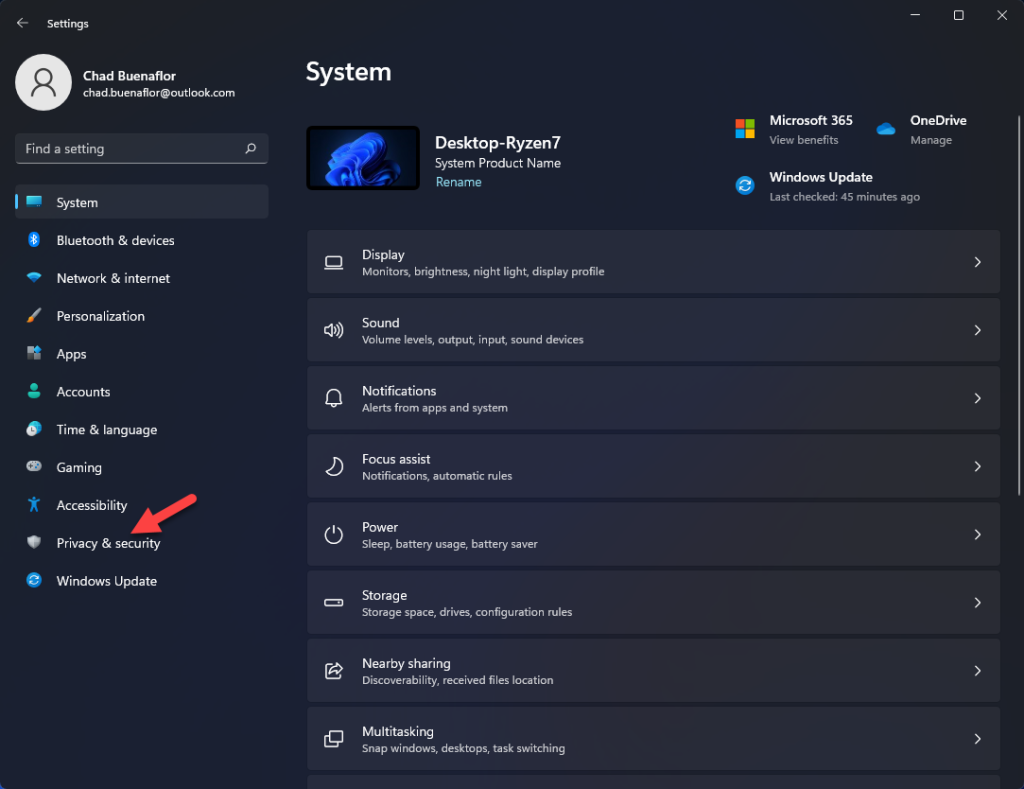
Task: Open the Gaming section
Action: (142, 467)
